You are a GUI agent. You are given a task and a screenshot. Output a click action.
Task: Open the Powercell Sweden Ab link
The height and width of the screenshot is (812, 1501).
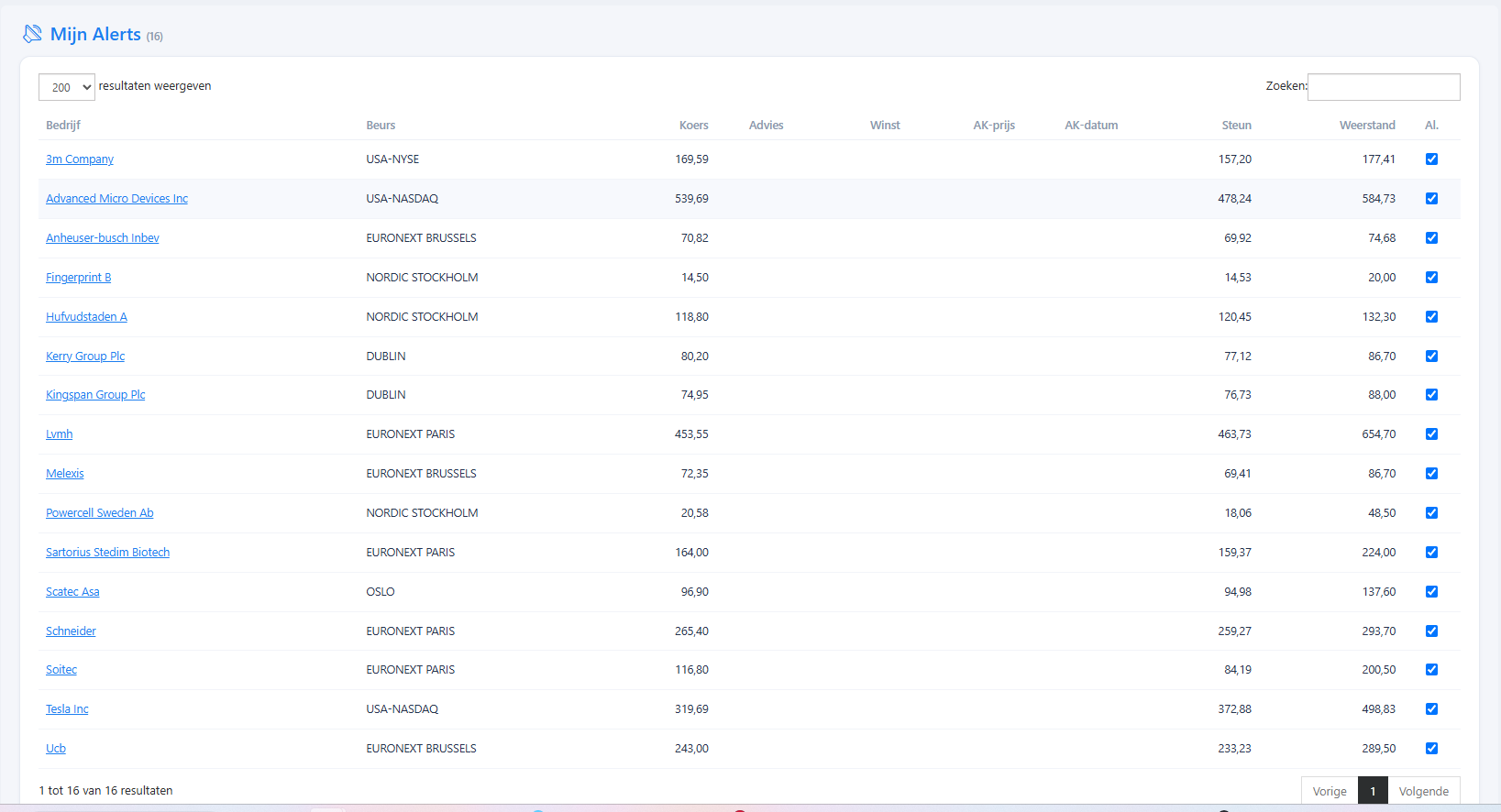pyautogui.click(x=100, y=513)
